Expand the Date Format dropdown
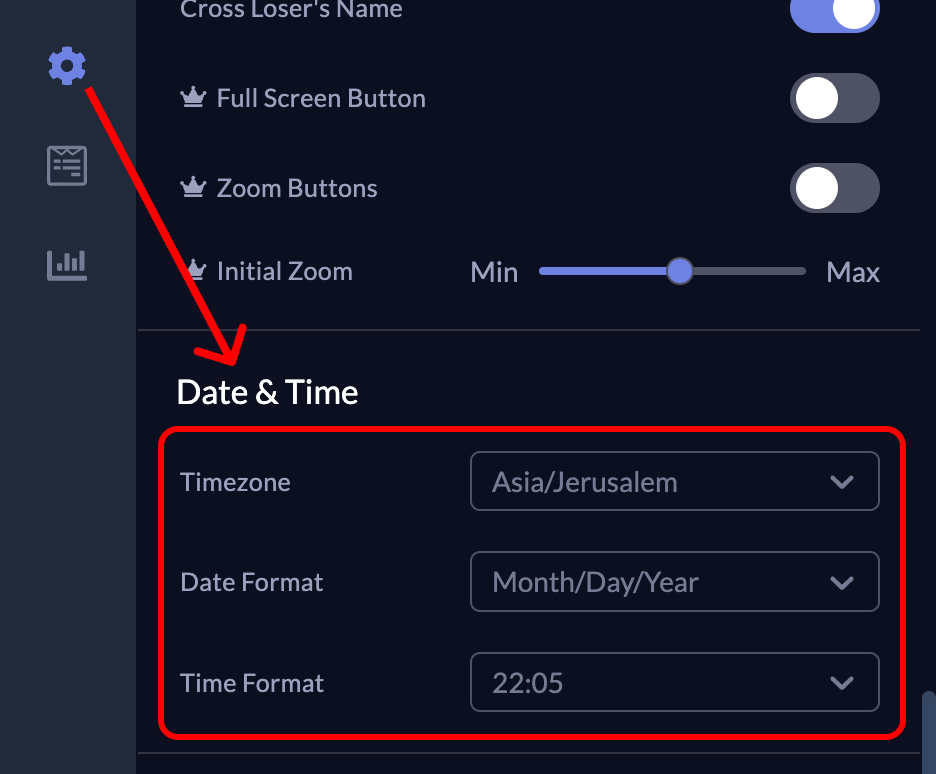Screen dimensions: 936x774 [x=674, y=582]
